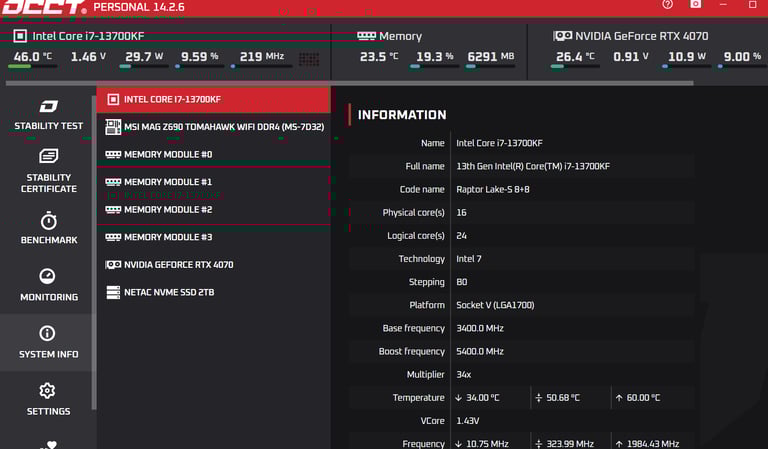
Task: Select NVIDIA GeForce RTX 4070 entry
Action: 214,264
